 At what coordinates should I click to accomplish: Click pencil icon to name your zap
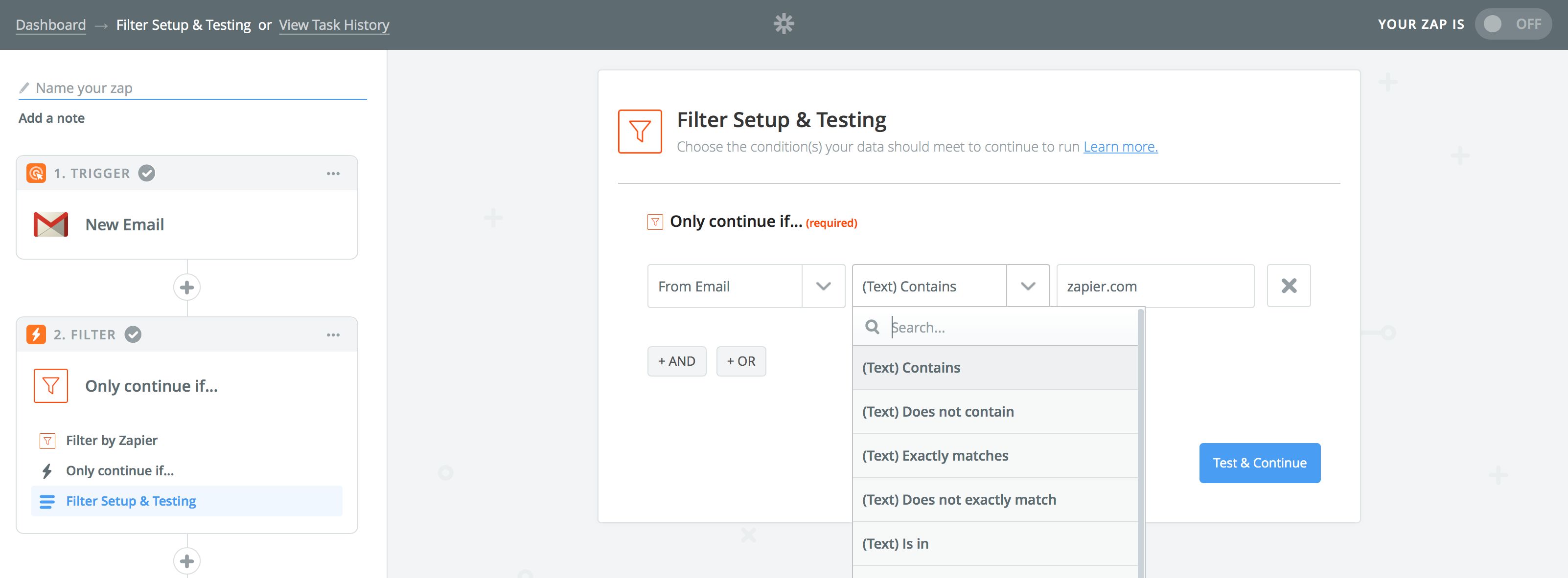pos(24,88)
